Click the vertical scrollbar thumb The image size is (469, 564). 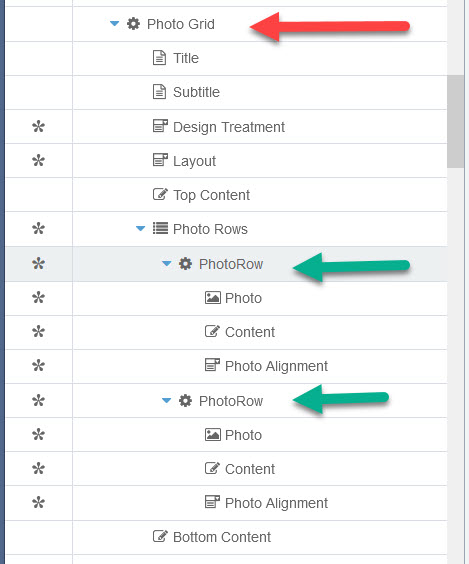click(455, 121)
